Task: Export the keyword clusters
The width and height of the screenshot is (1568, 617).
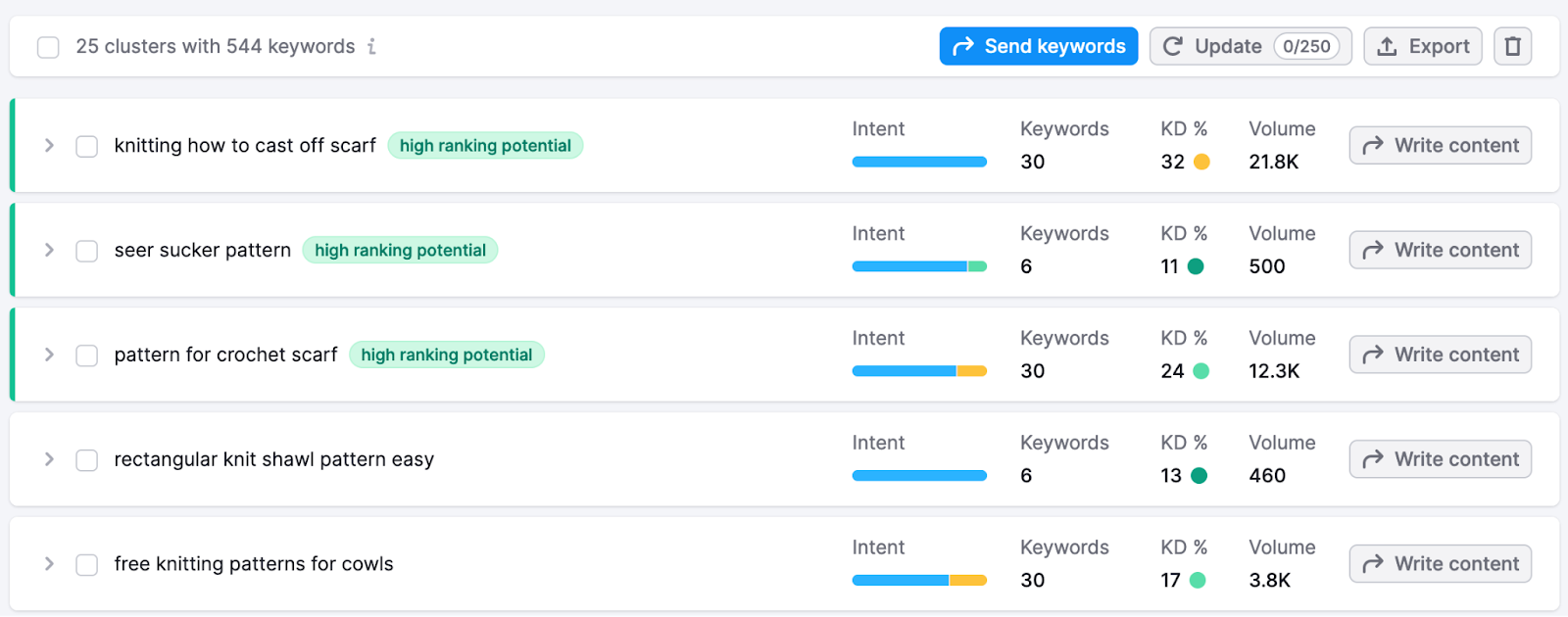Action: [x=1423, y=46]
